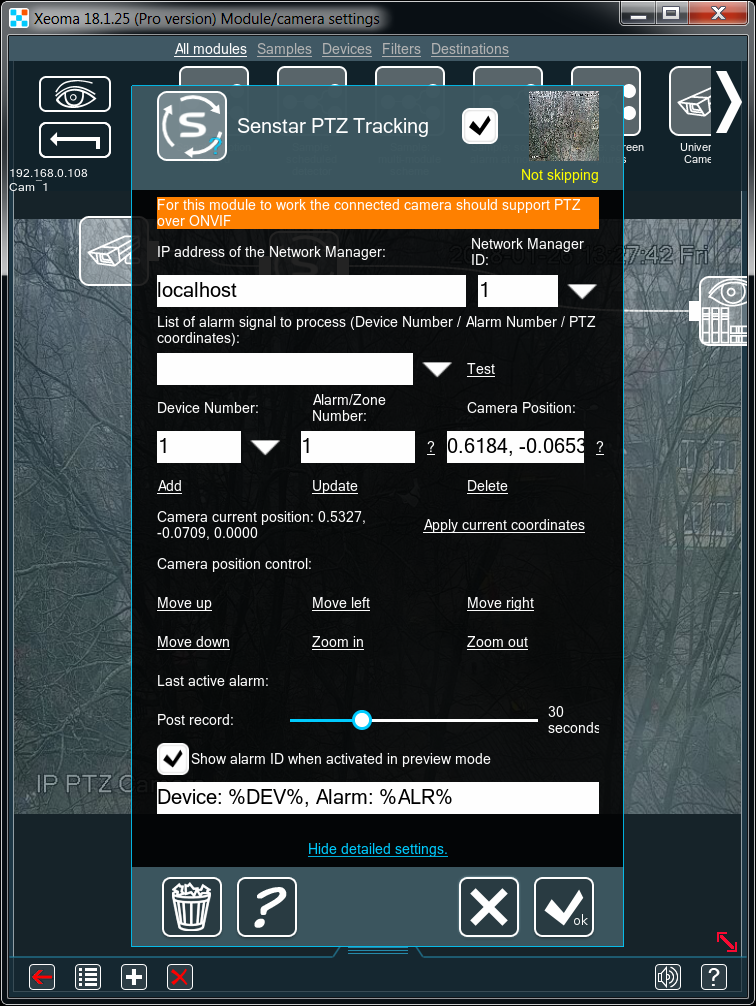Expand the Device Number dropdown arrow
The width and height of the screenshot is (756, 1006).
[x=264, y=447]
